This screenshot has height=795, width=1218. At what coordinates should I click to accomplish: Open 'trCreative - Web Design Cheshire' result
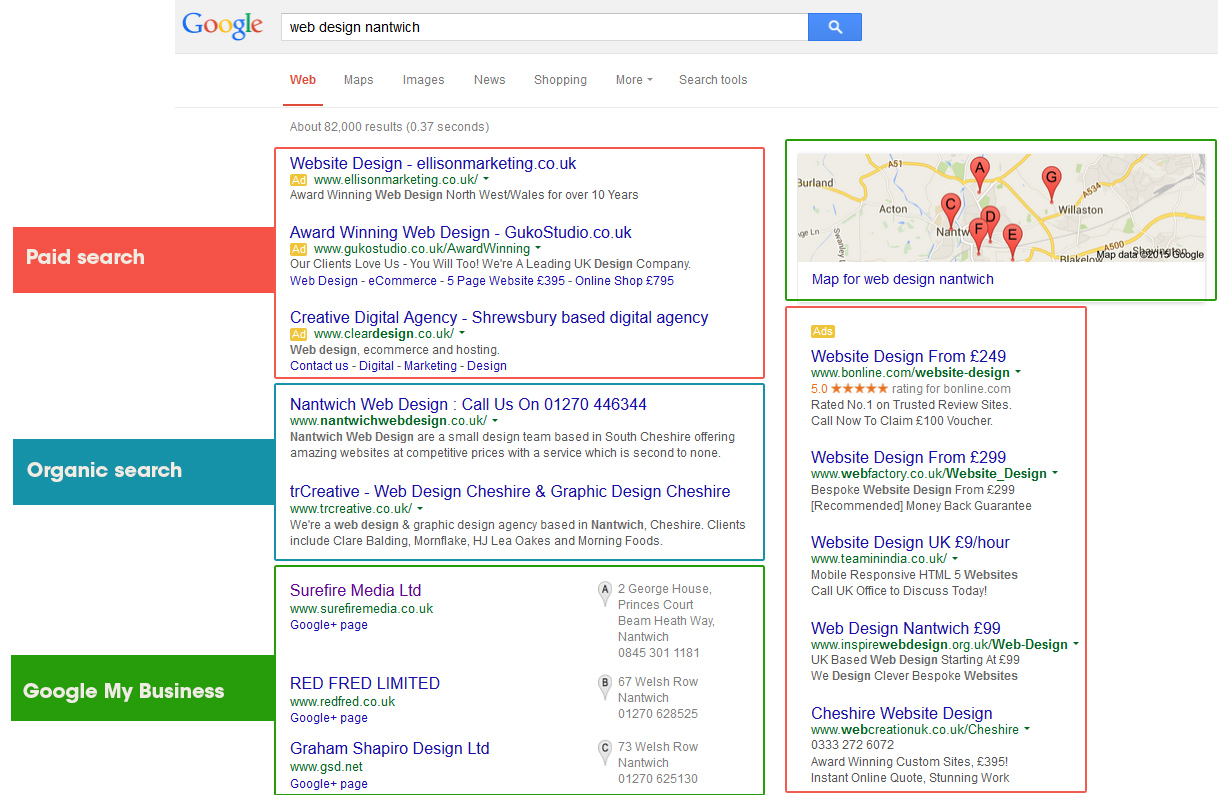point(510,491)
